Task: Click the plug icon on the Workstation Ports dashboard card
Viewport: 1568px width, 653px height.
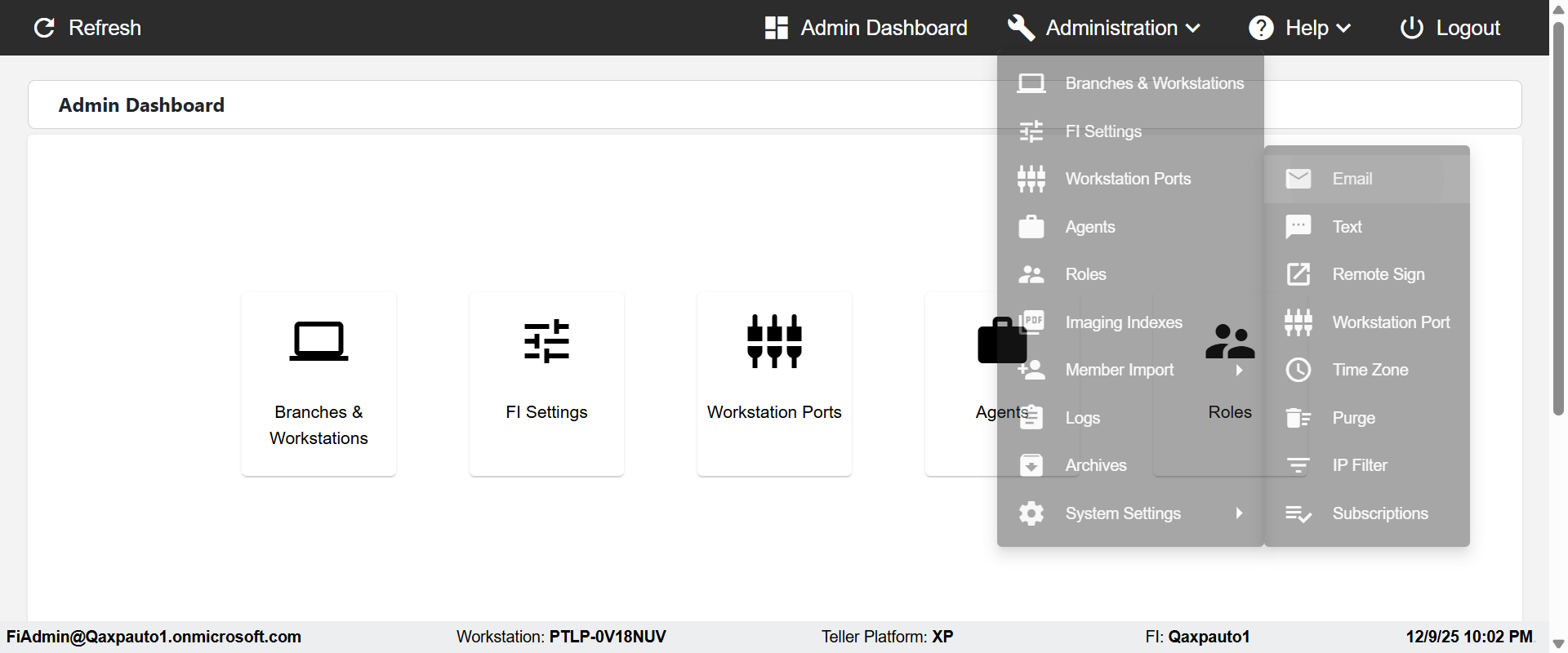Action: coord(774,341)
